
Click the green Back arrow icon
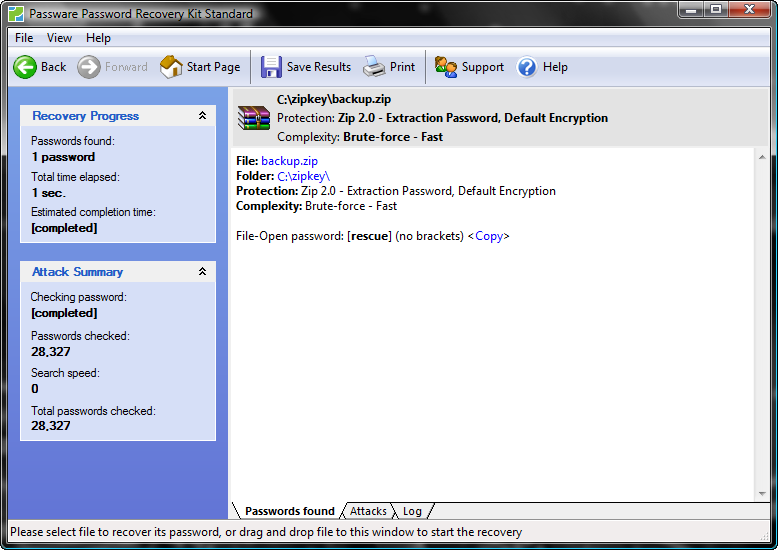[x=25, y=67]
